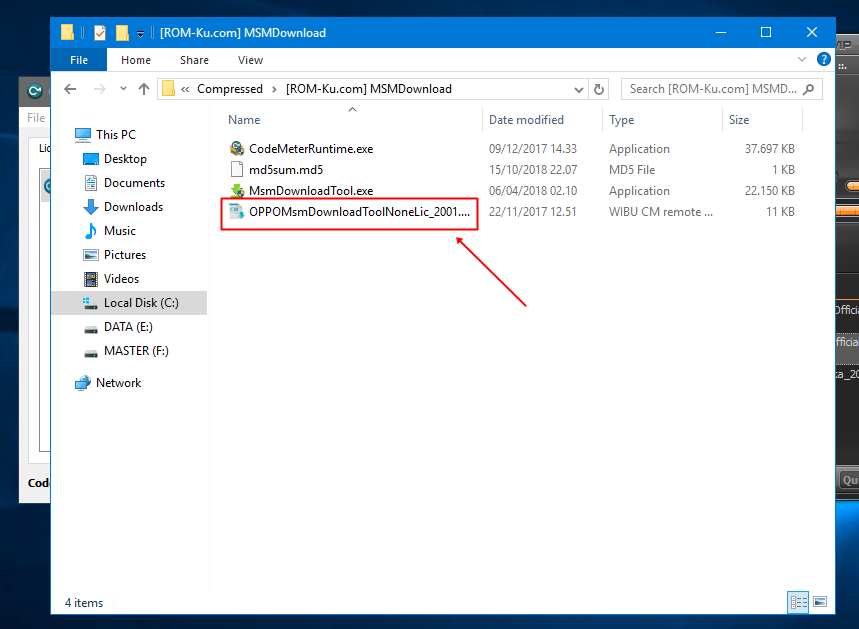Expand hidden breadcrumb path chevrons

click(185, 89)
